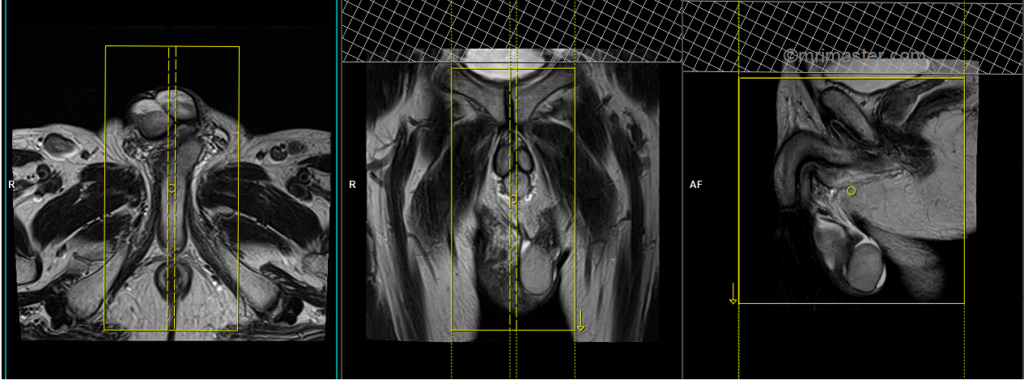This screenshot has width=1024, height=380.
Task: Click the slice direction arrow in sagittal view
Action: coord(733,293)
